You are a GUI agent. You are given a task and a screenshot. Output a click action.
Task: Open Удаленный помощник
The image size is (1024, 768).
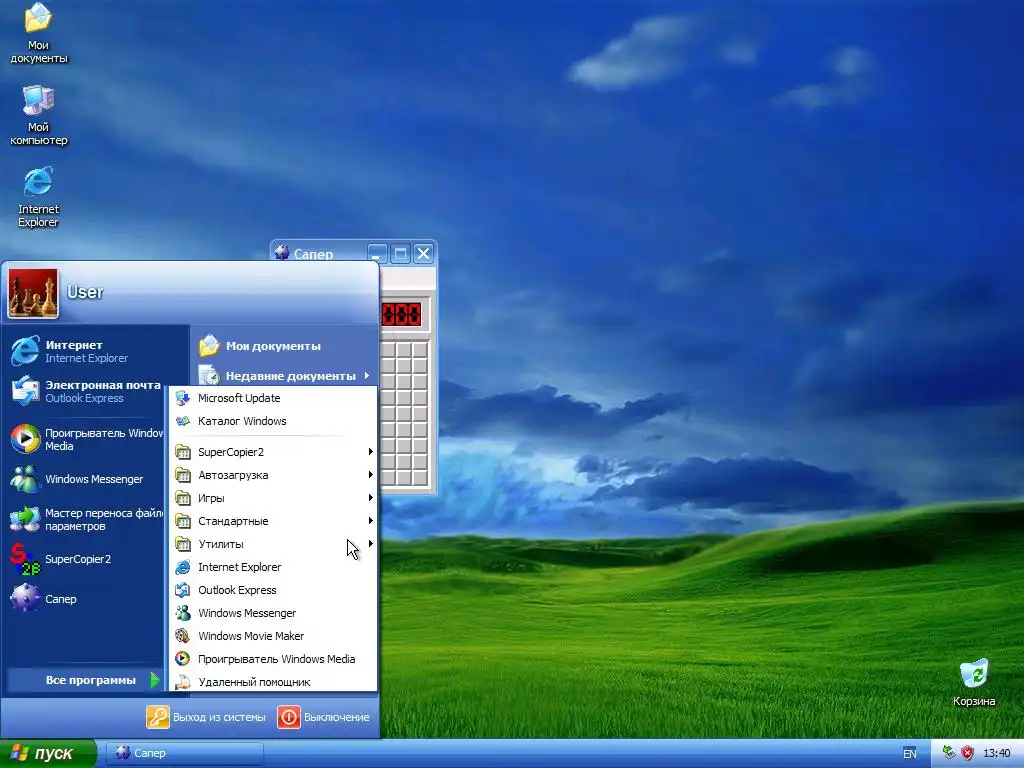(273, 682)
